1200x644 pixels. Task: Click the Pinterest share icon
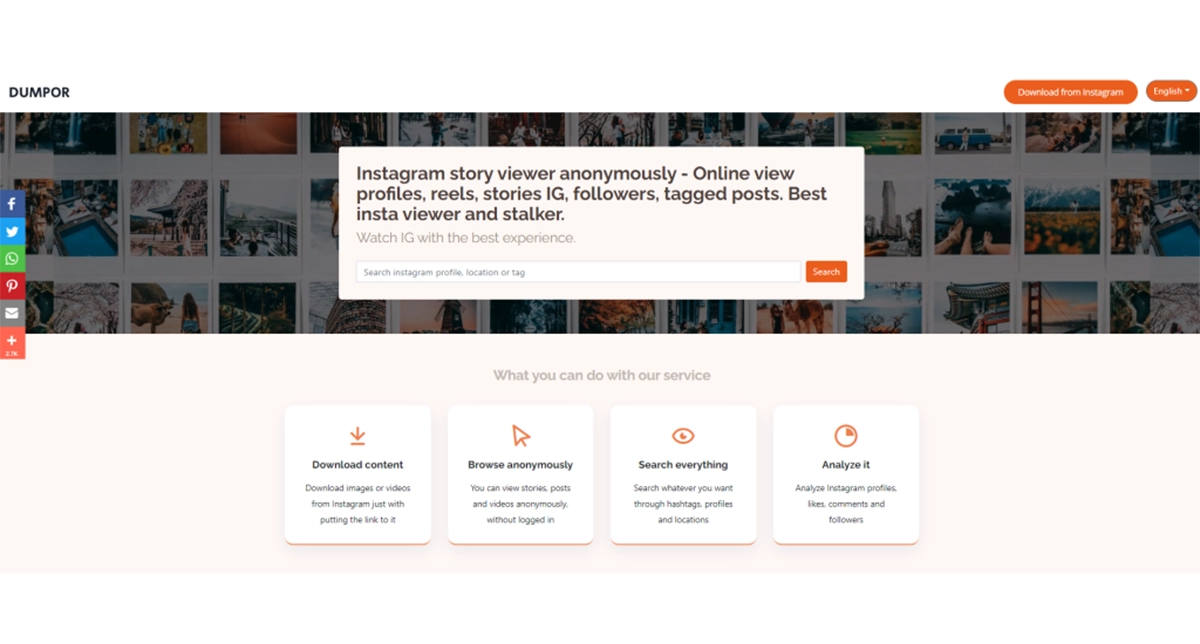12,286
